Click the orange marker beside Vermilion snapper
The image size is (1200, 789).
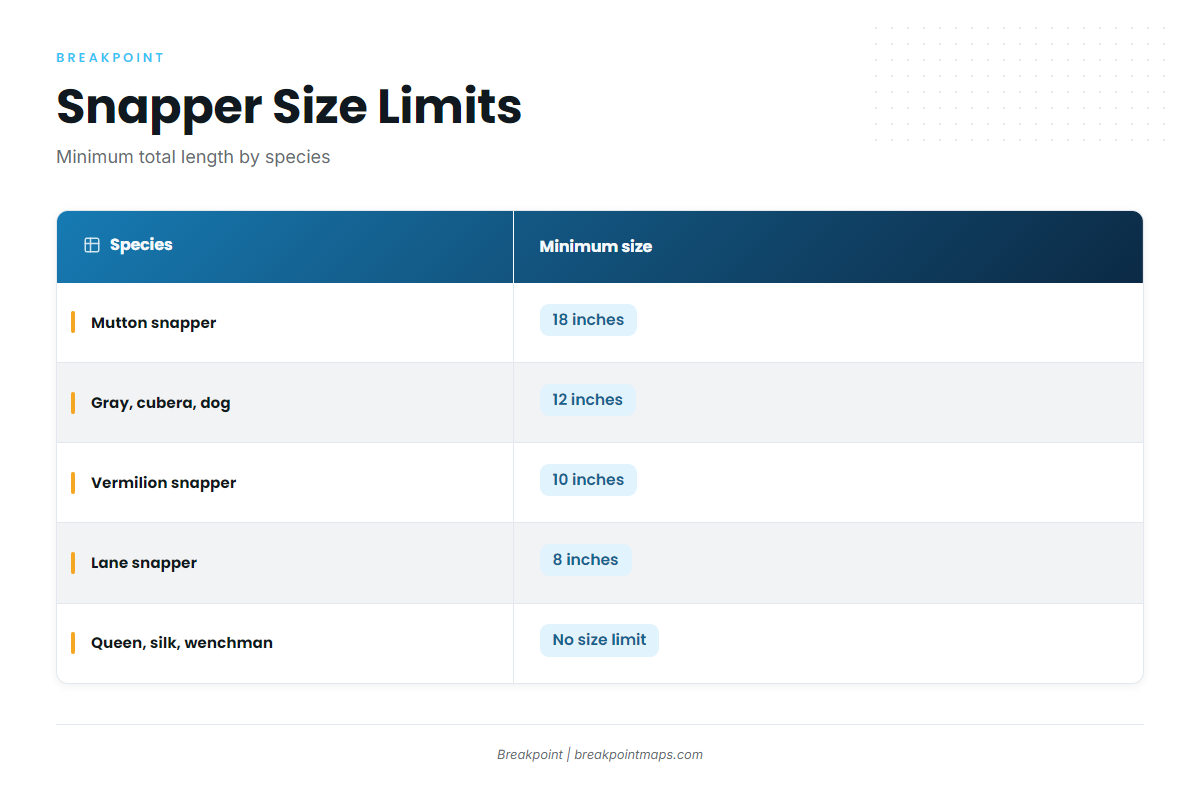click(x=73, y=482)
